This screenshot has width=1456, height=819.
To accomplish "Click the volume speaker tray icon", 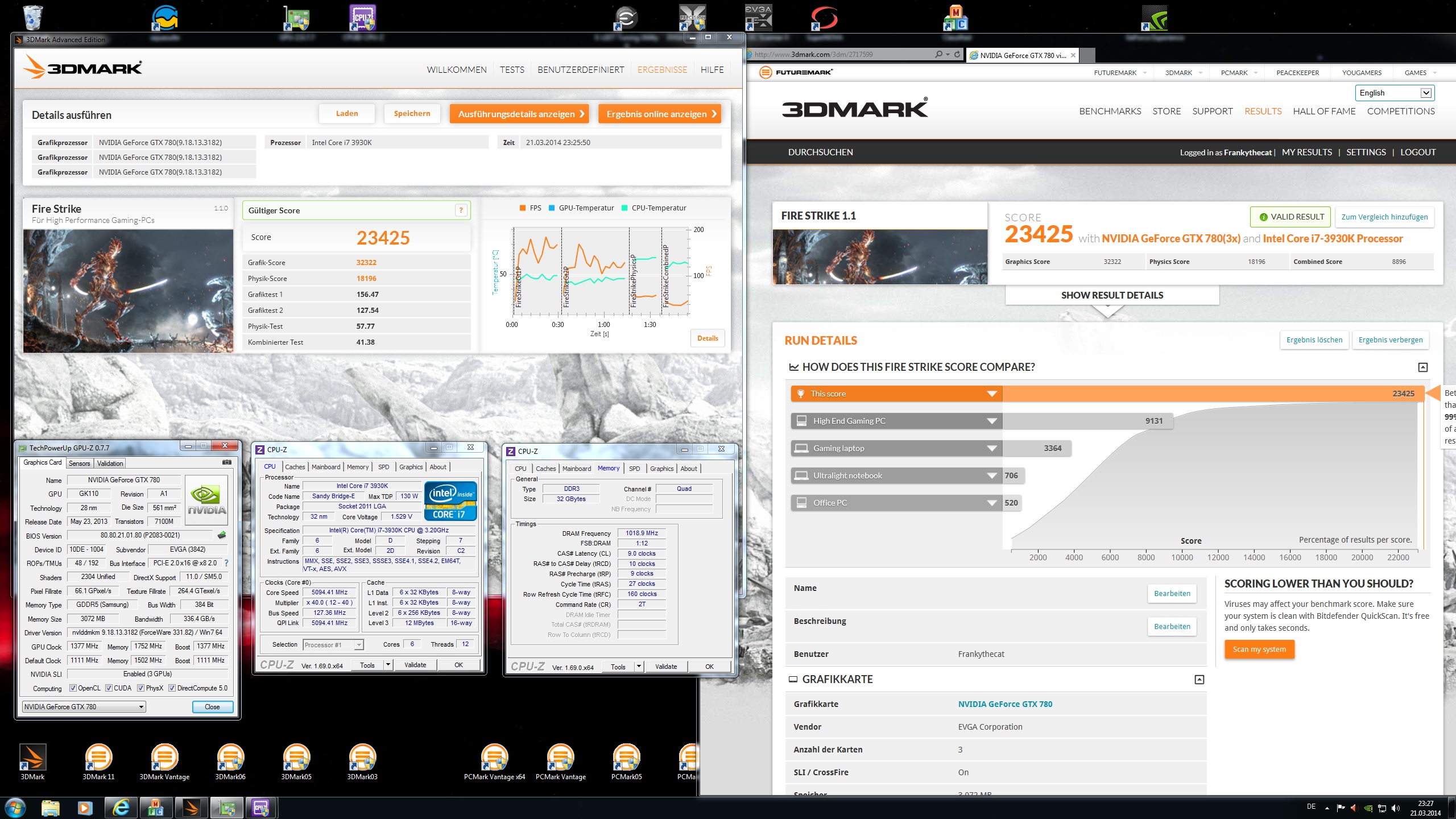I will [x=1396, y=808].
